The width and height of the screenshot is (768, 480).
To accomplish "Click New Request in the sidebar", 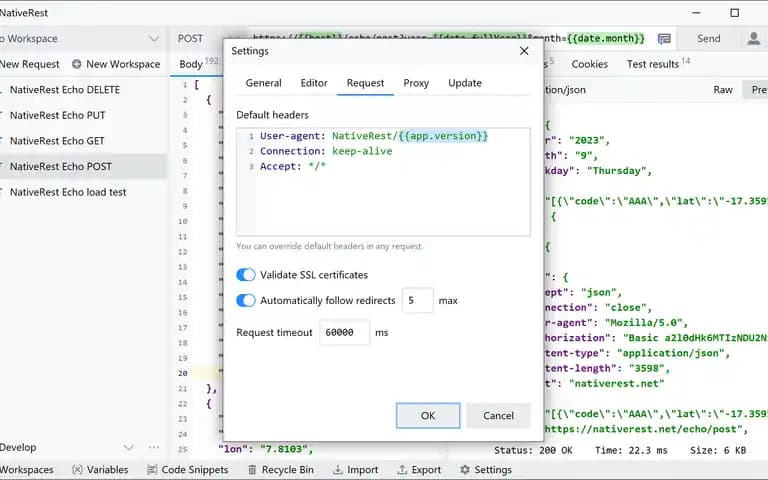I will tap(29, 64).
